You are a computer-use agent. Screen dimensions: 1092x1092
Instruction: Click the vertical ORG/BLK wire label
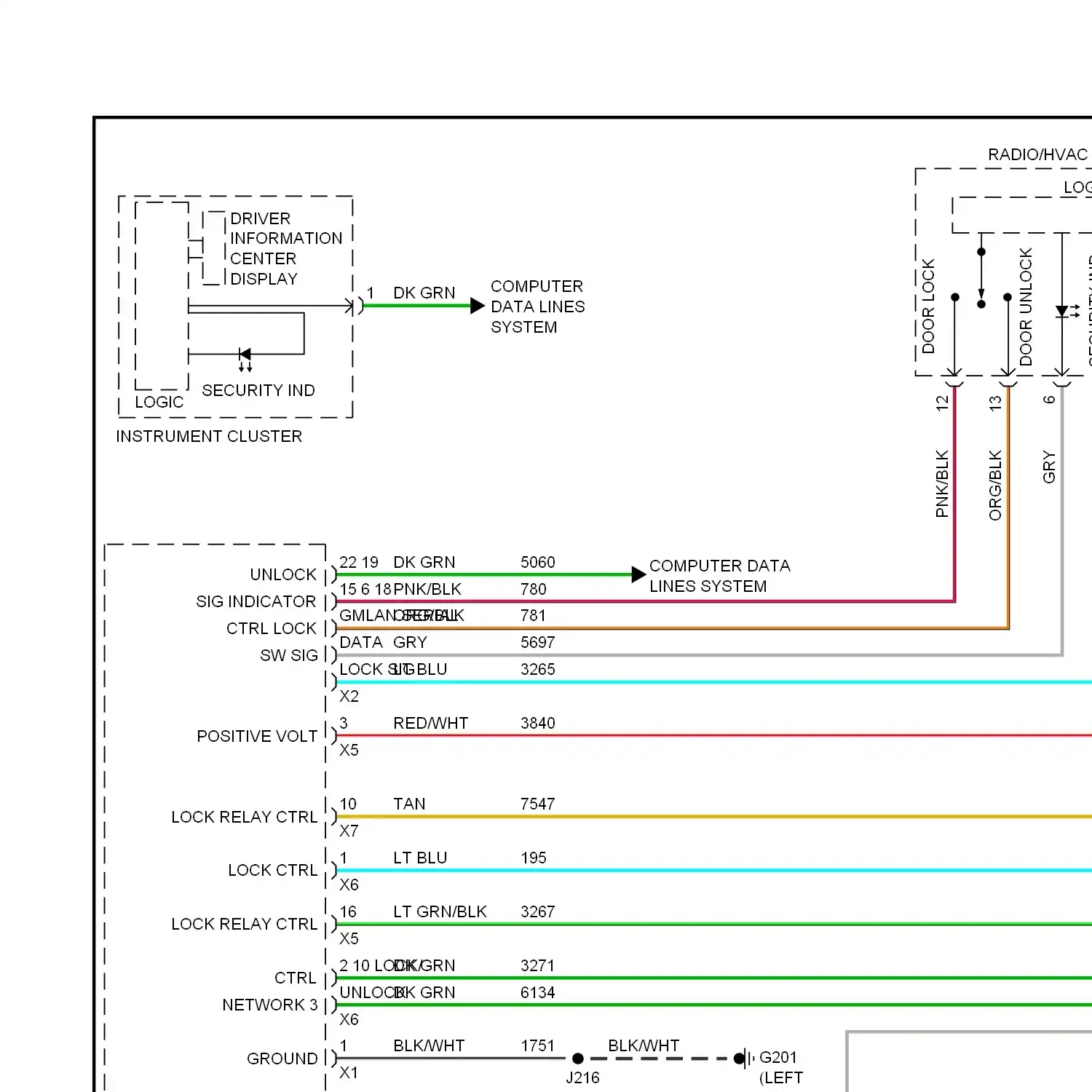tap(995, 485)
